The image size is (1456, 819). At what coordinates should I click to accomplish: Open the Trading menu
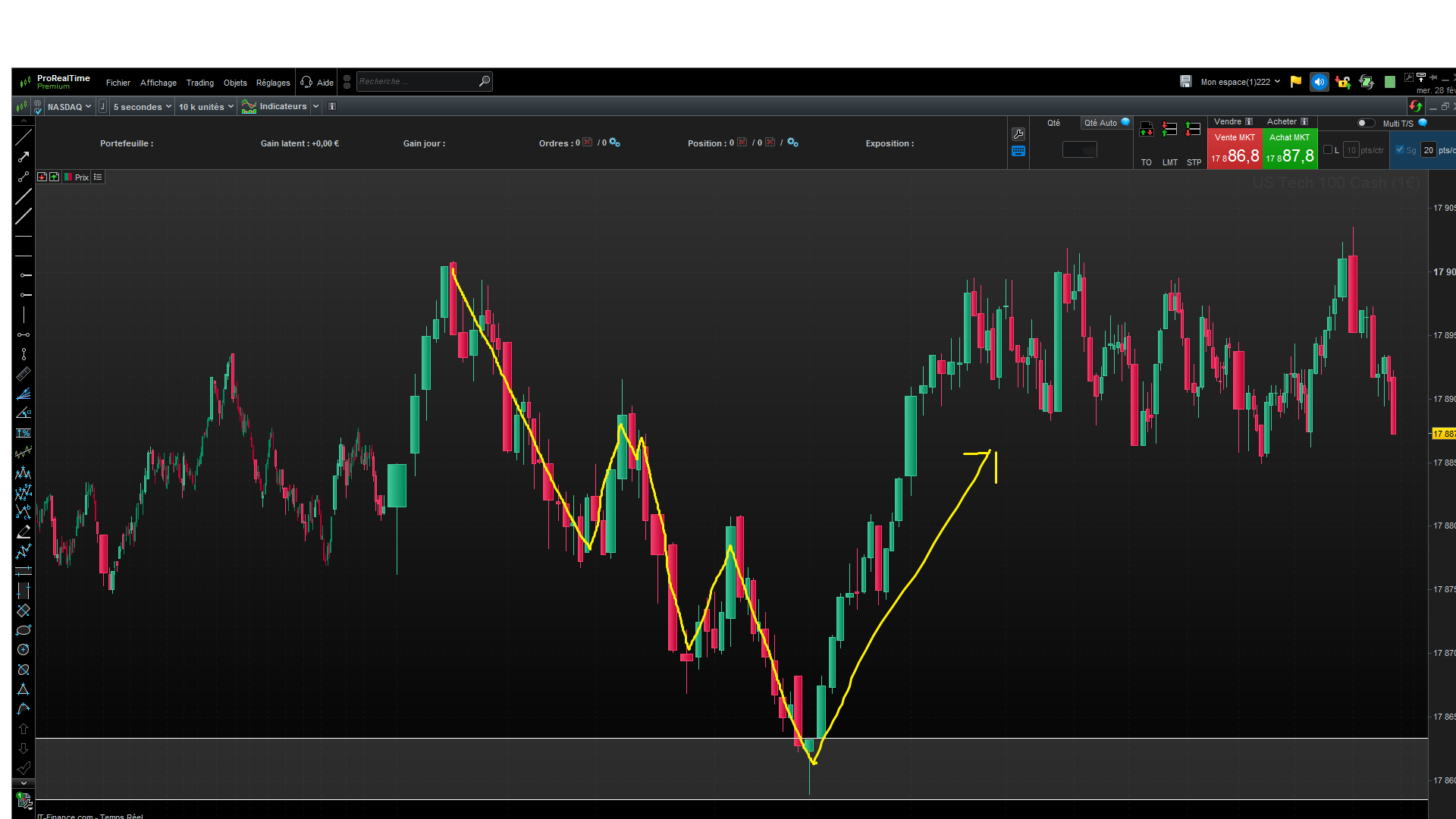200,83
